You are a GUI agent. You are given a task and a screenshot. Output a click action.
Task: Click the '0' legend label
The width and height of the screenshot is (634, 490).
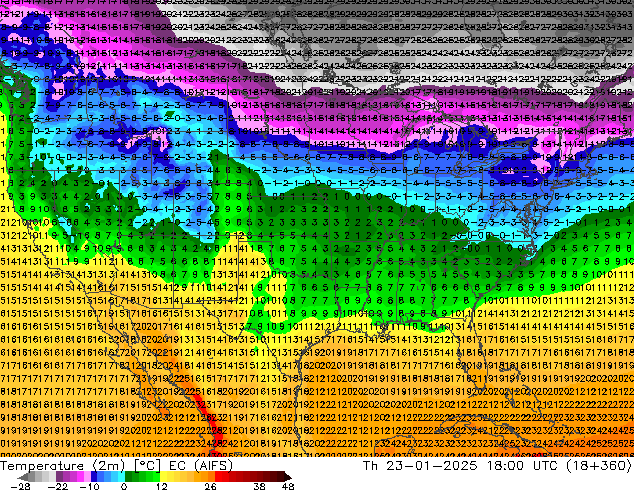pyautogui.click(x=124, y=486)
